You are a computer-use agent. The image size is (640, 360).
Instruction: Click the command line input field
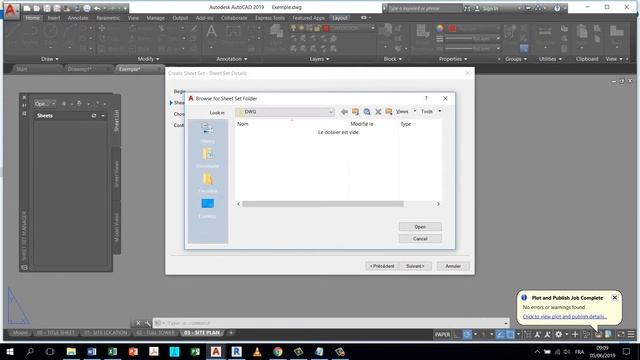tap(331, 323)
